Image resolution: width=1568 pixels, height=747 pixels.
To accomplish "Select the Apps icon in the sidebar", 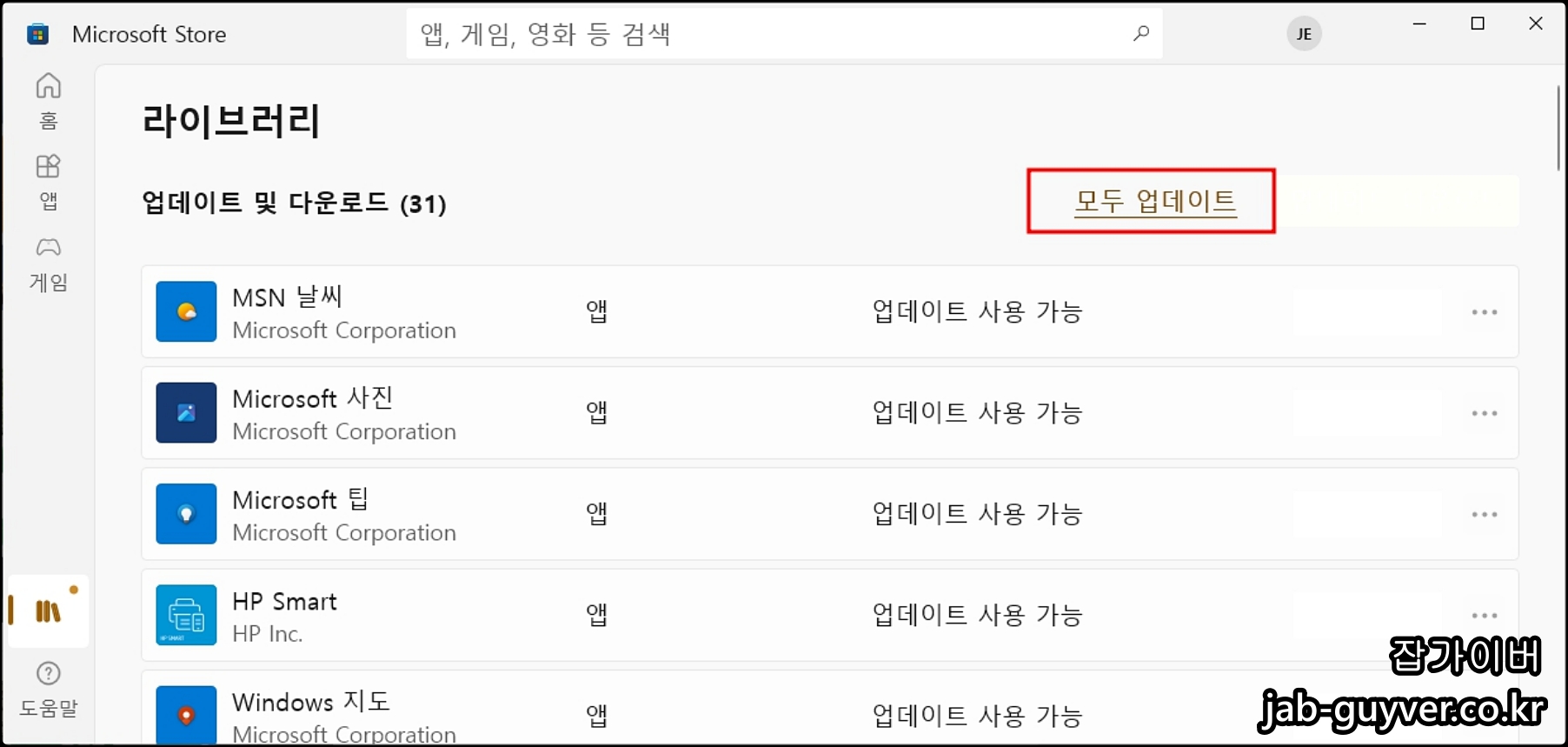I will click(x=49, y=180).
